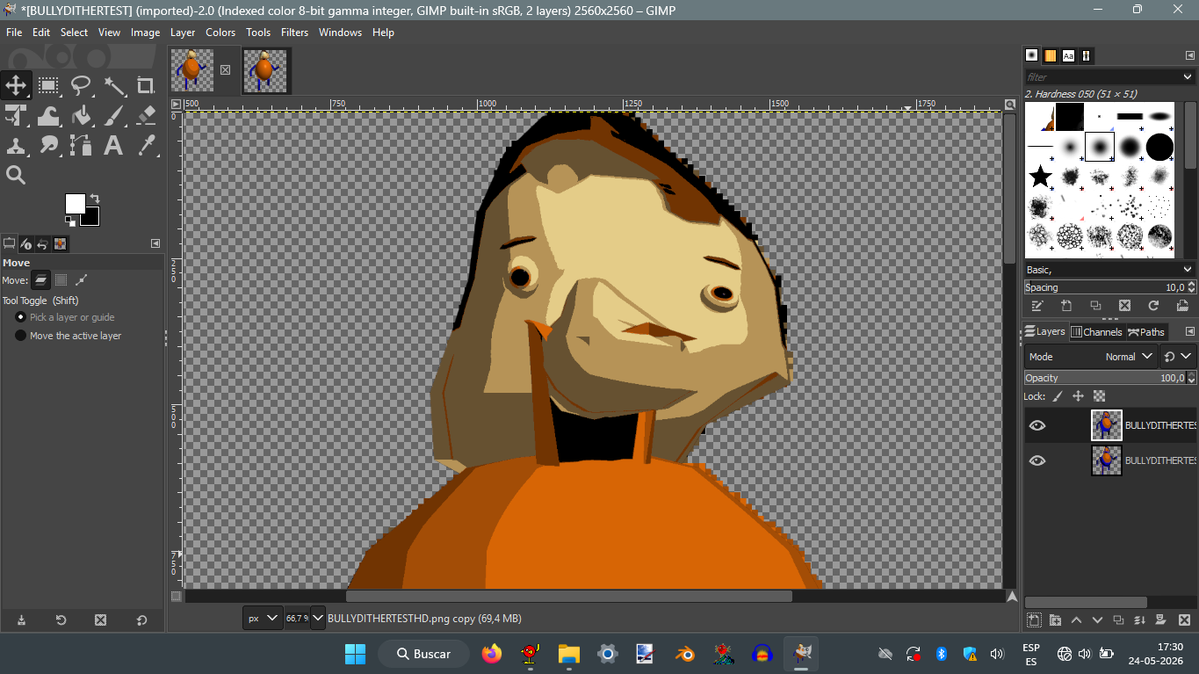1199x674 pixels.
Task: Swap foreground and background colors
Action: tap(95, 198)
